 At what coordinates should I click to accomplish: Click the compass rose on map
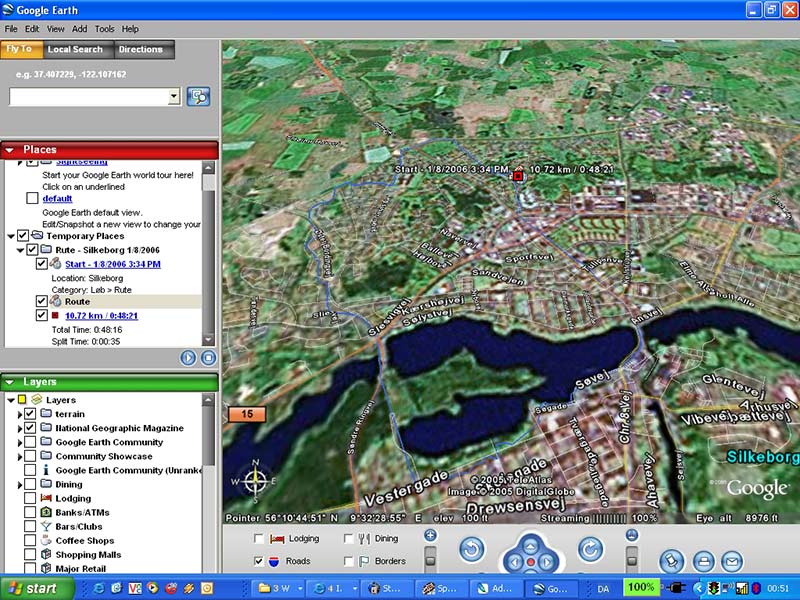(x=256, y=481)
